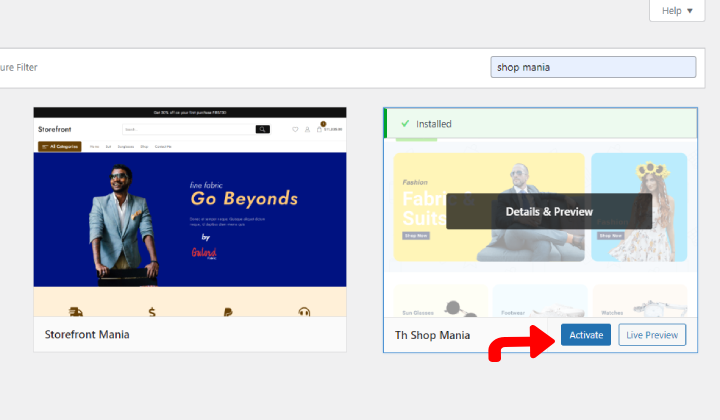Click the account user icon in the Storefront preview

click(307, 129)
